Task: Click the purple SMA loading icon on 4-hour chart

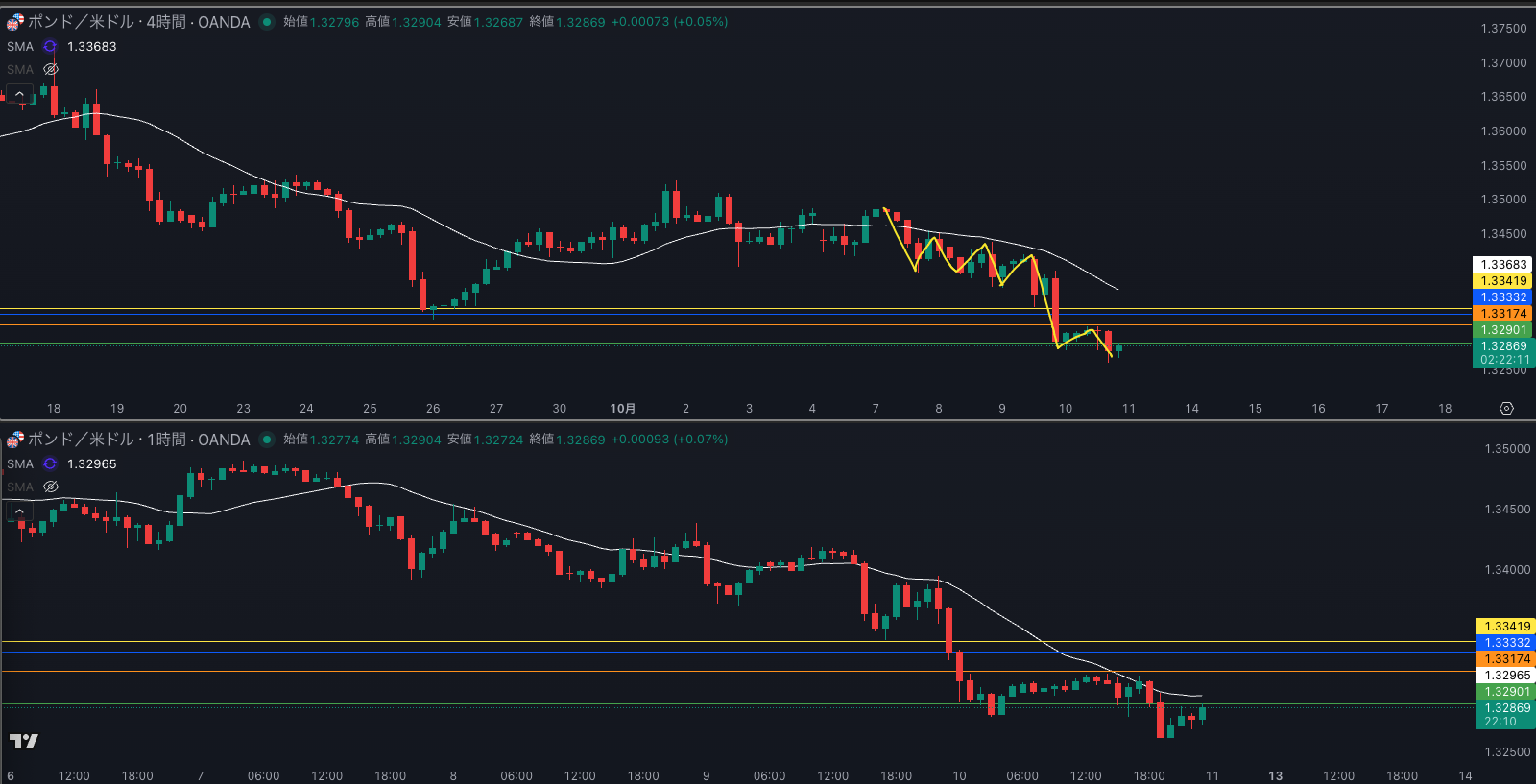Action: point(50,46)
